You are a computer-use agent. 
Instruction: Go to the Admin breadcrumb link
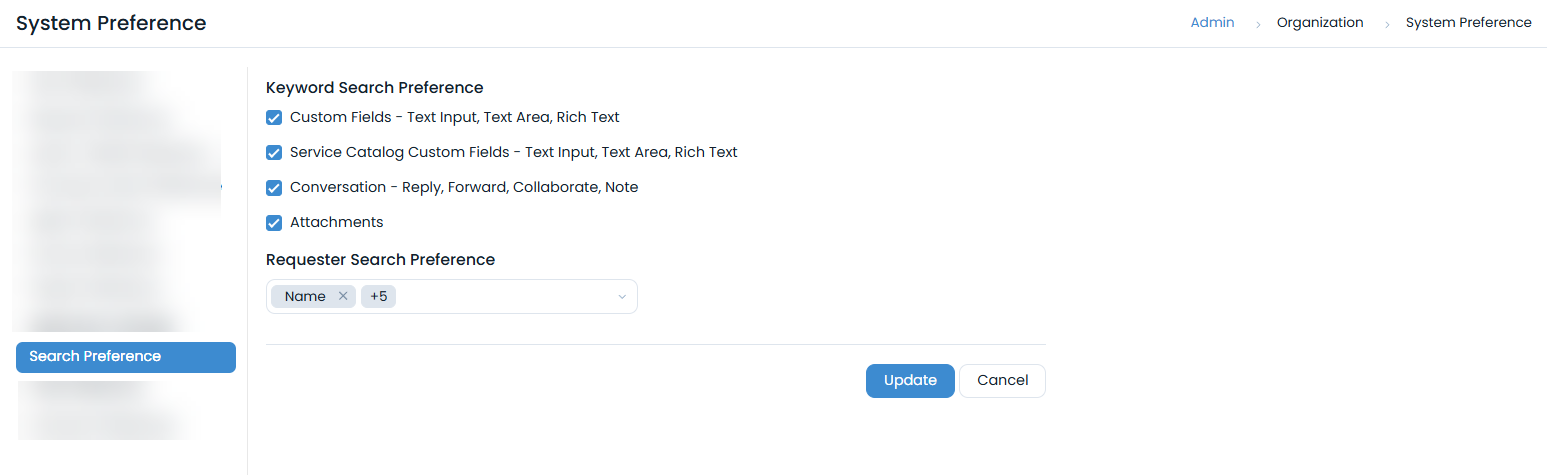[1212, 23]
